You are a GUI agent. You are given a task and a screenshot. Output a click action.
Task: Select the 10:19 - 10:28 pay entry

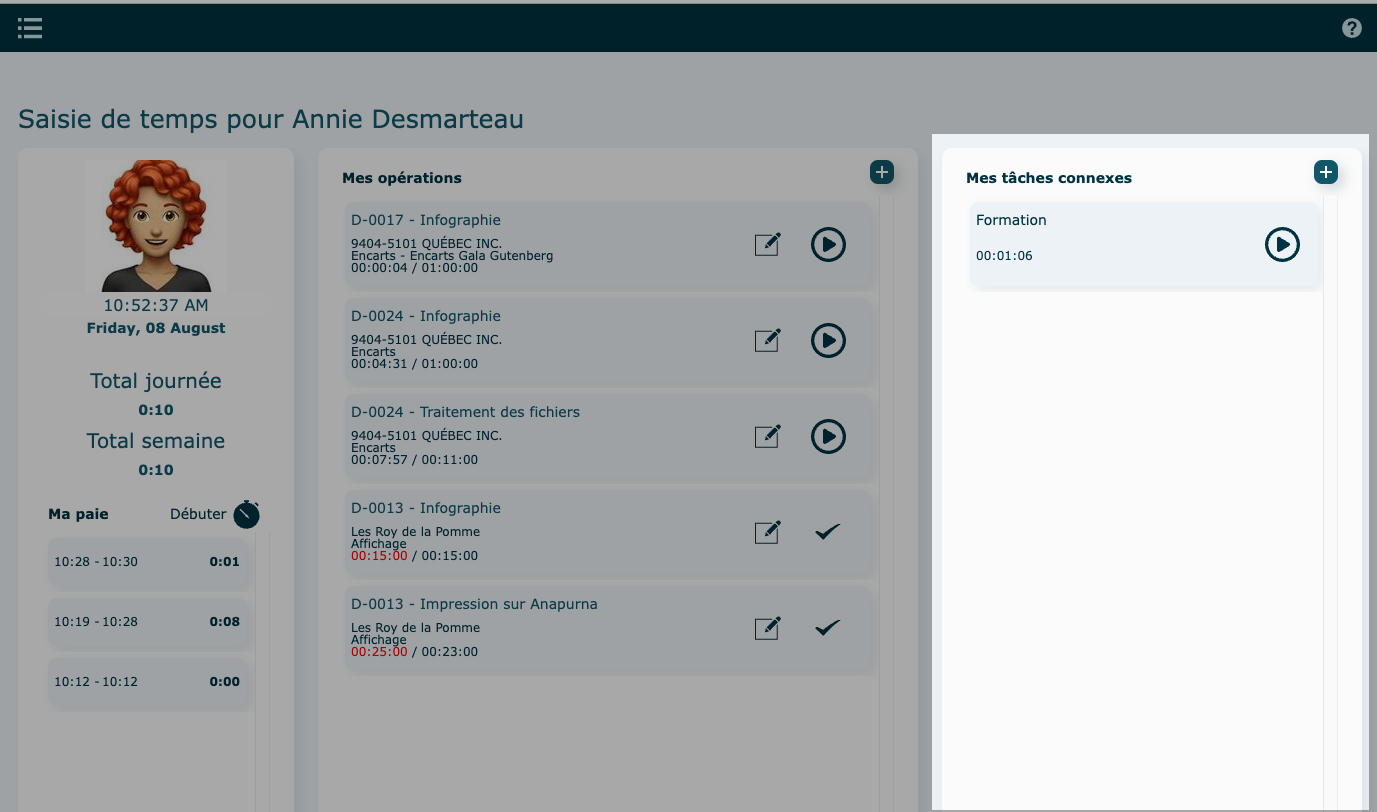[x=147, y=622]
